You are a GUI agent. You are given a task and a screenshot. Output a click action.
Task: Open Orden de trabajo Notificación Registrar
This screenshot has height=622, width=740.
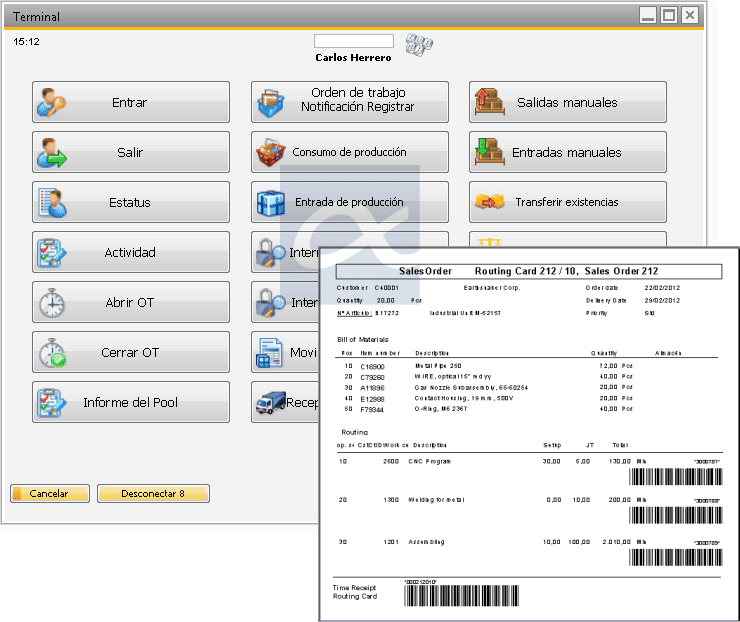coord(349,102)
